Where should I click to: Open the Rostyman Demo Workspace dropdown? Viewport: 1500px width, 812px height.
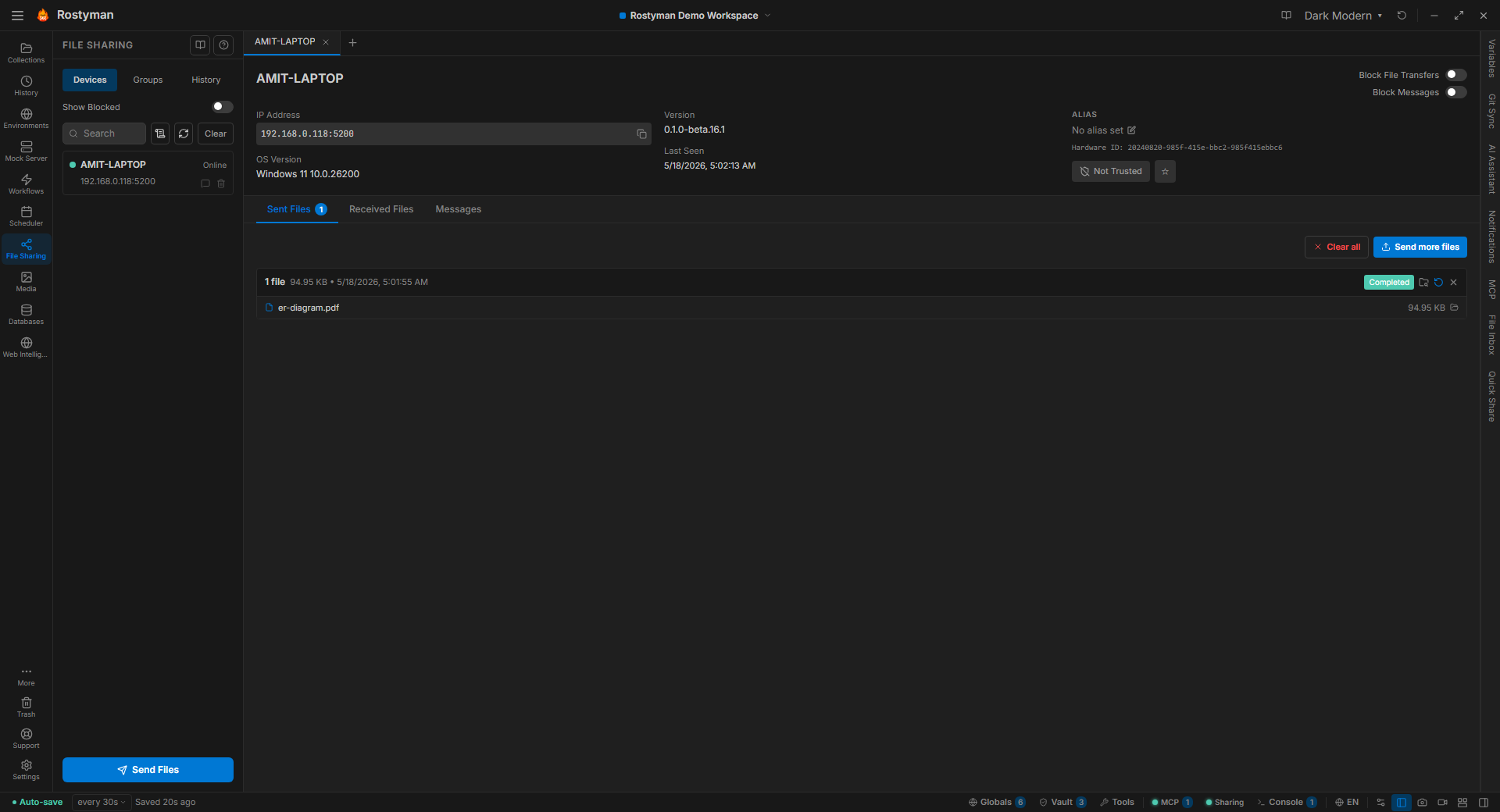coord(695,16)
